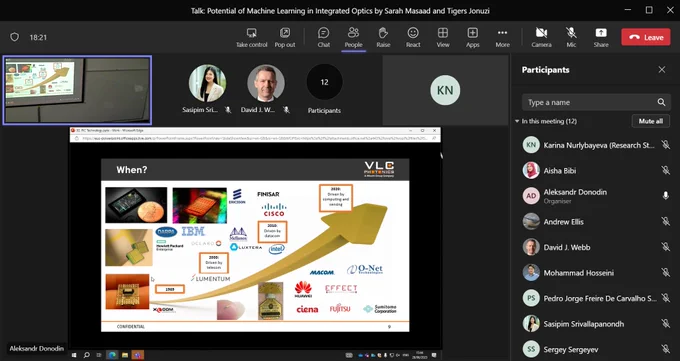Raise your hand in the meeting
This screenshot has height=361, width=680.
point(383,38)
